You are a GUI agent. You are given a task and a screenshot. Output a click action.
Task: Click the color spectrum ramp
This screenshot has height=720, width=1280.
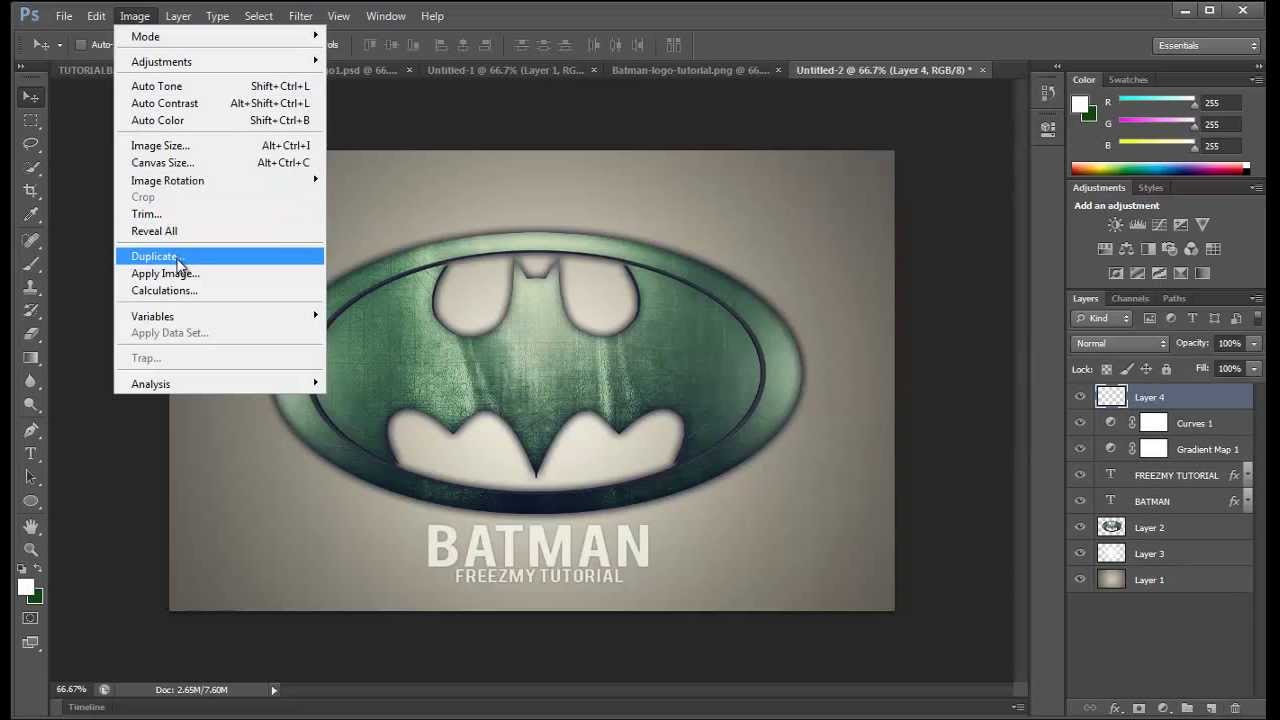pos(1160,168)
